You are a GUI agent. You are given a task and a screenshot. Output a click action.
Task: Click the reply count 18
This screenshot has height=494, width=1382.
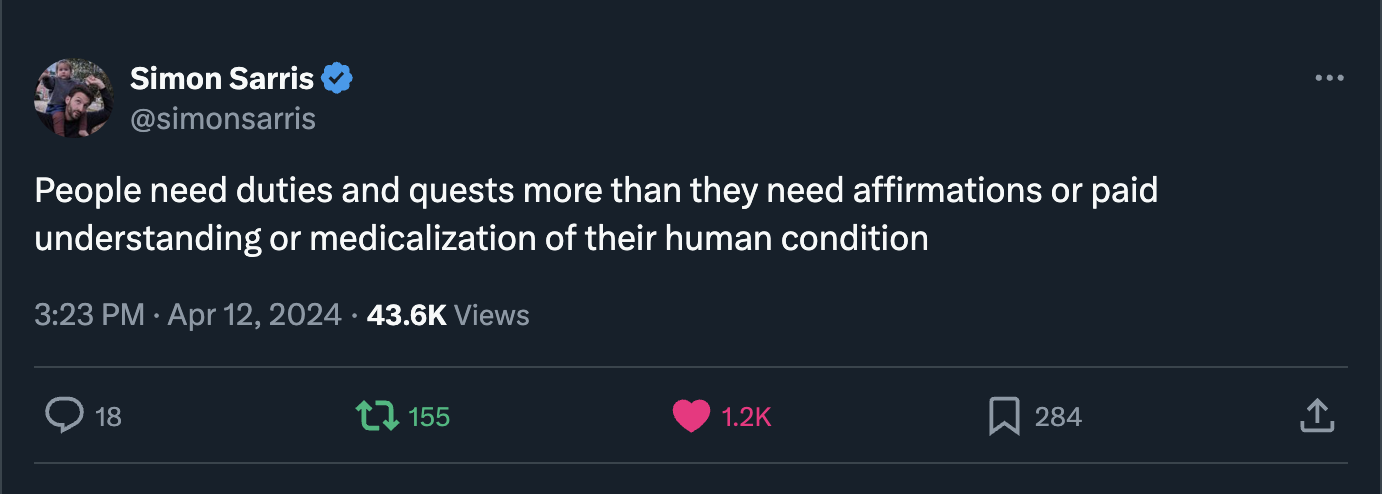point(108,417)
